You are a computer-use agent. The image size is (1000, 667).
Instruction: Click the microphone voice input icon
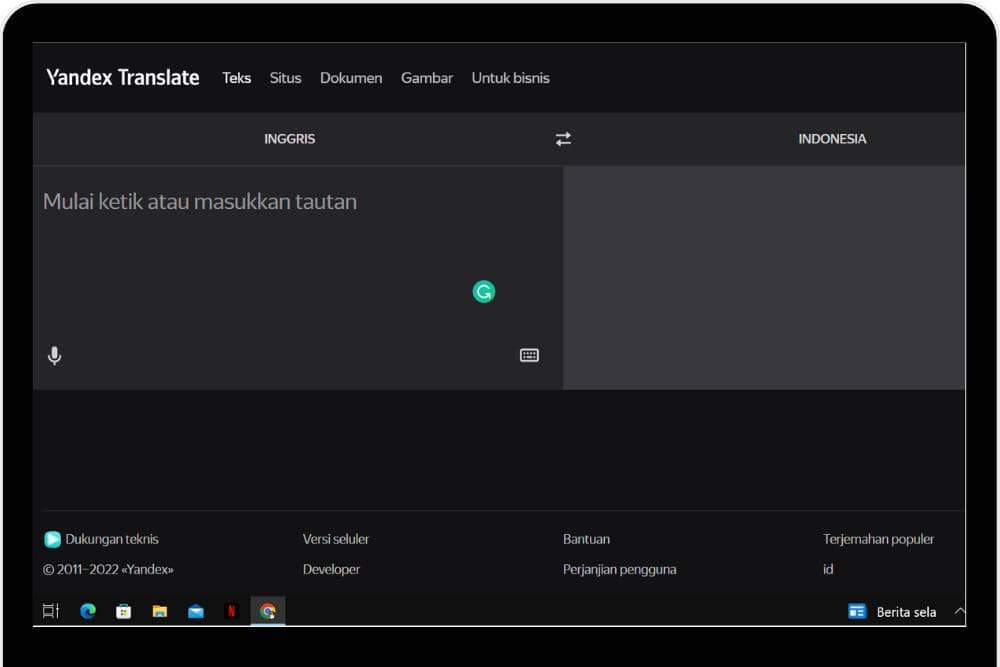coord(55,356)
